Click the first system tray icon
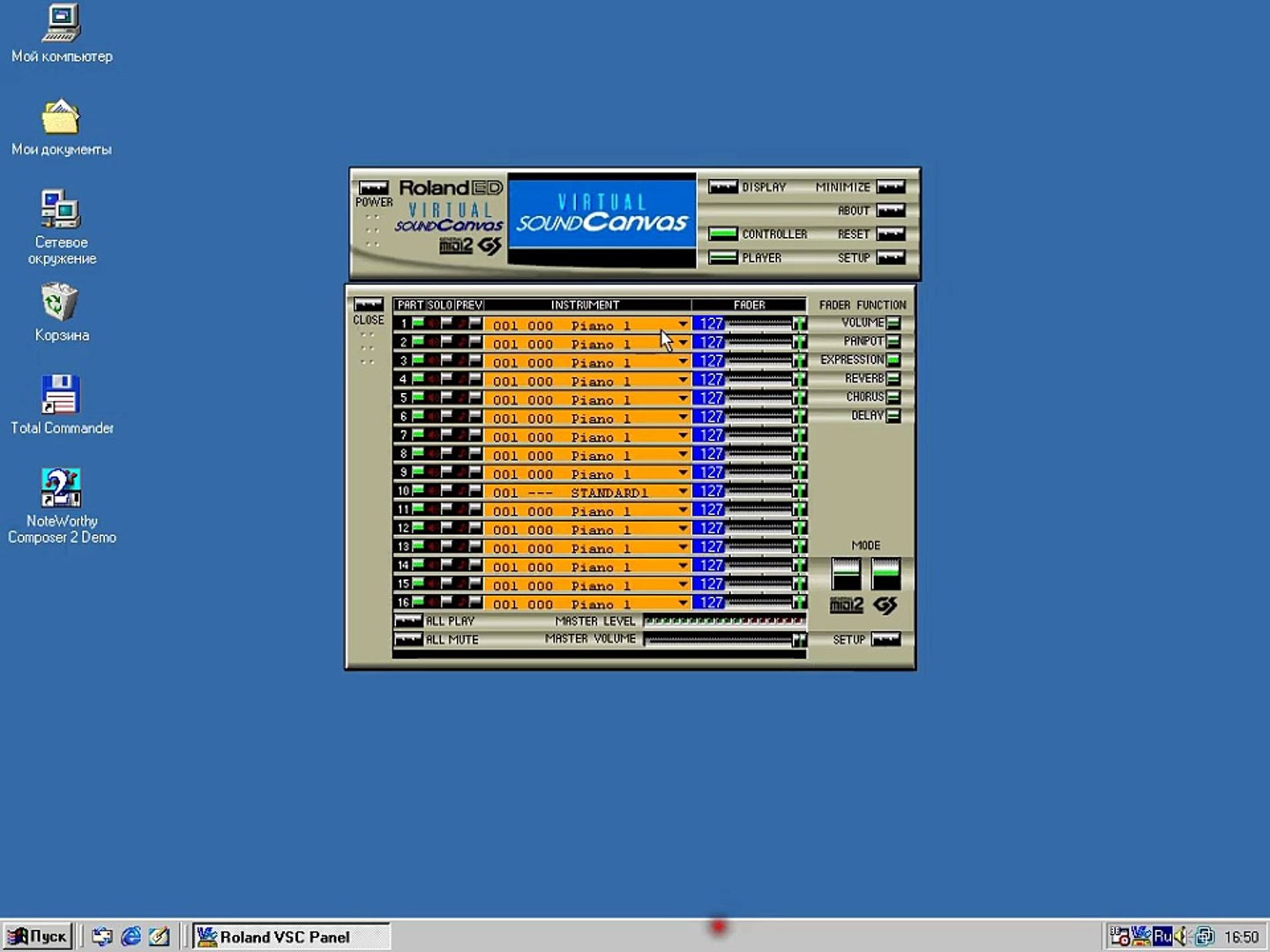 [1119, 936]
